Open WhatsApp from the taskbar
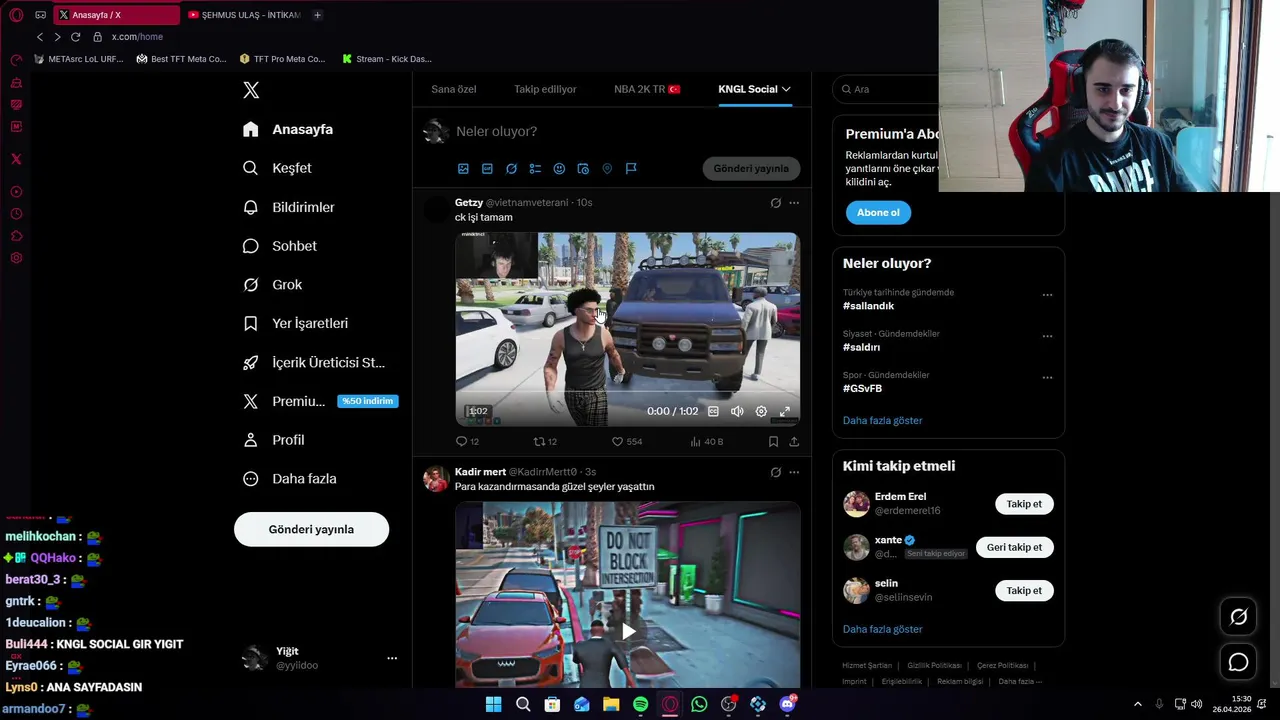 pos(699,705)
